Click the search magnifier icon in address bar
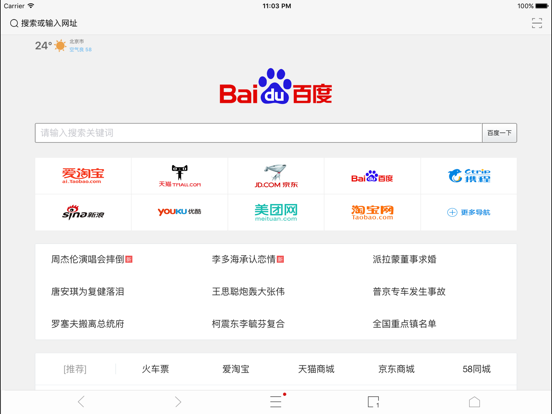 tap(14, 24)
